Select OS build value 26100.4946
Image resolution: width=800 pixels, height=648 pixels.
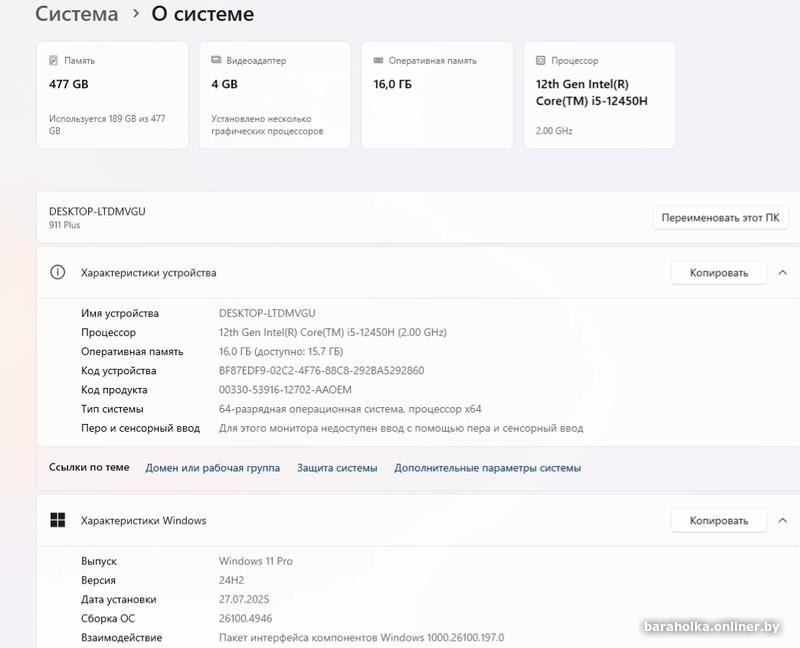pyautogui.click(x=245, y=618)
